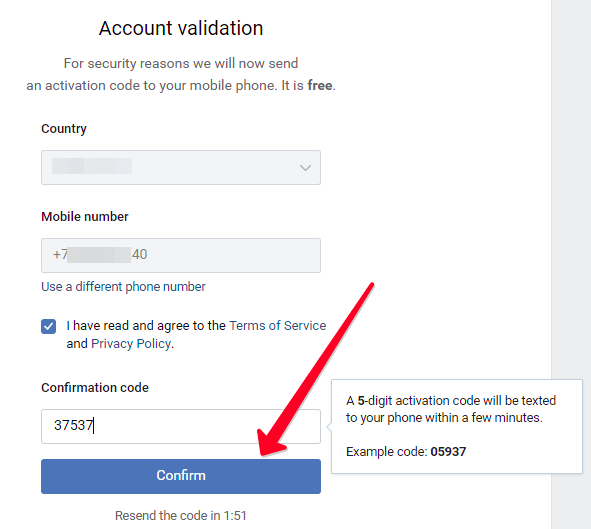Open the Country dropdown
Viewport: 591px width, 529px height.
[x=181, y=167]
